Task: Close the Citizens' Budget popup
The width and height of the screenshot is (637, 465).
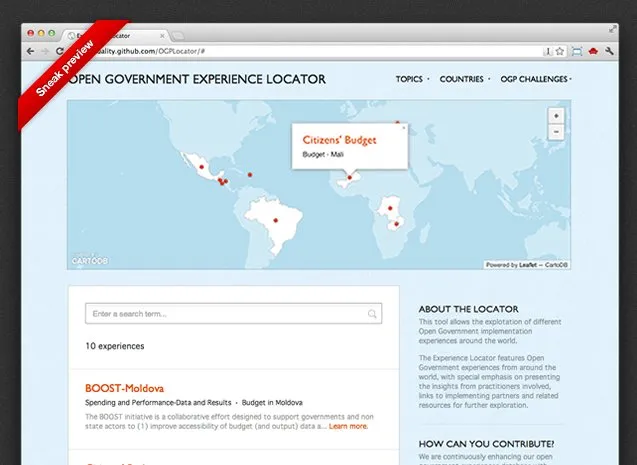Action: [x=403, y=128]
